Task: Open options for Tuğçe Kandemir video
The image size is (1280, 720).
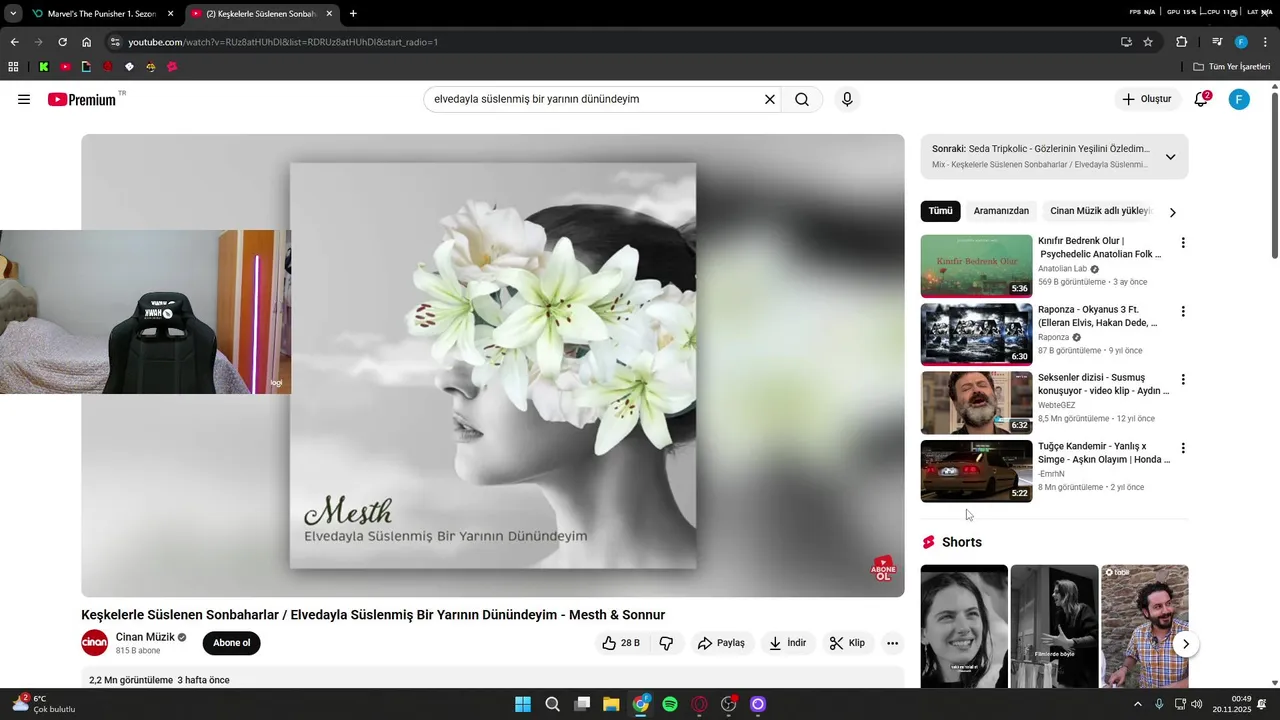Action: click(x=1183, y=448)
